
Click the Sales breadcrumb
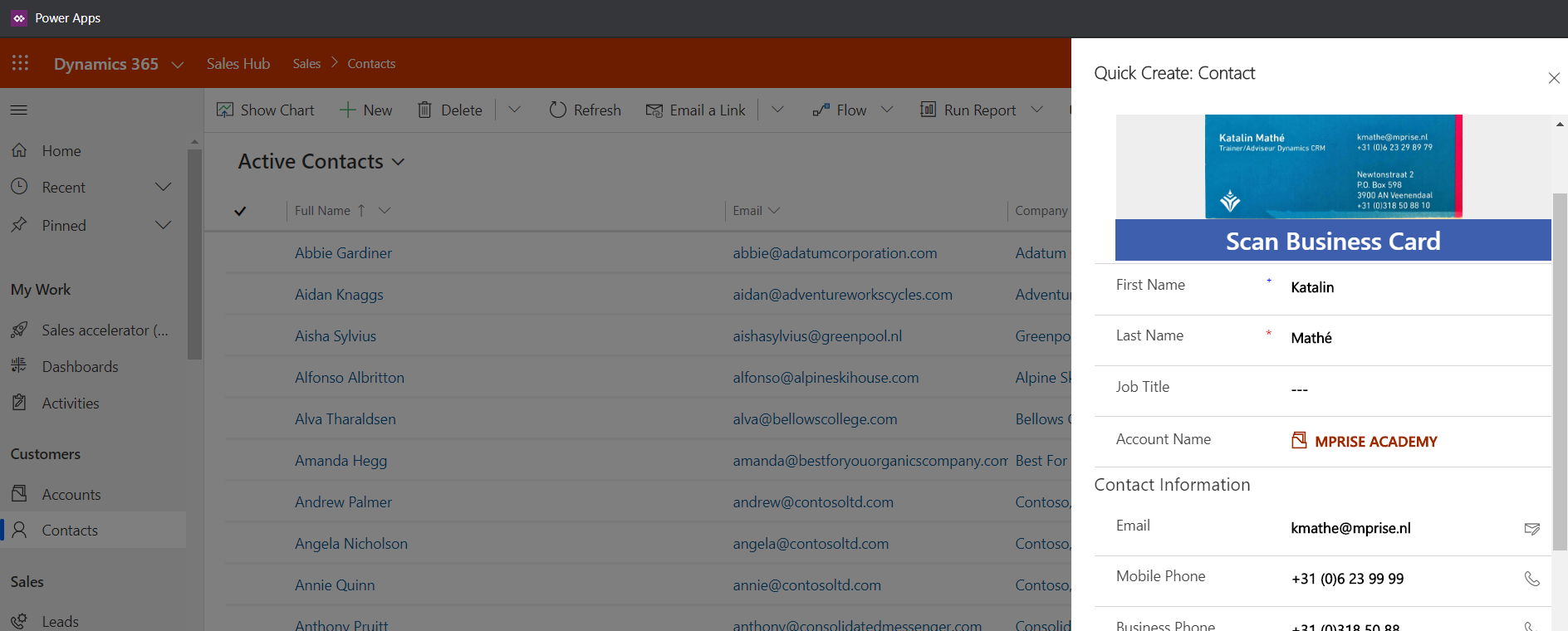(306, 64)
